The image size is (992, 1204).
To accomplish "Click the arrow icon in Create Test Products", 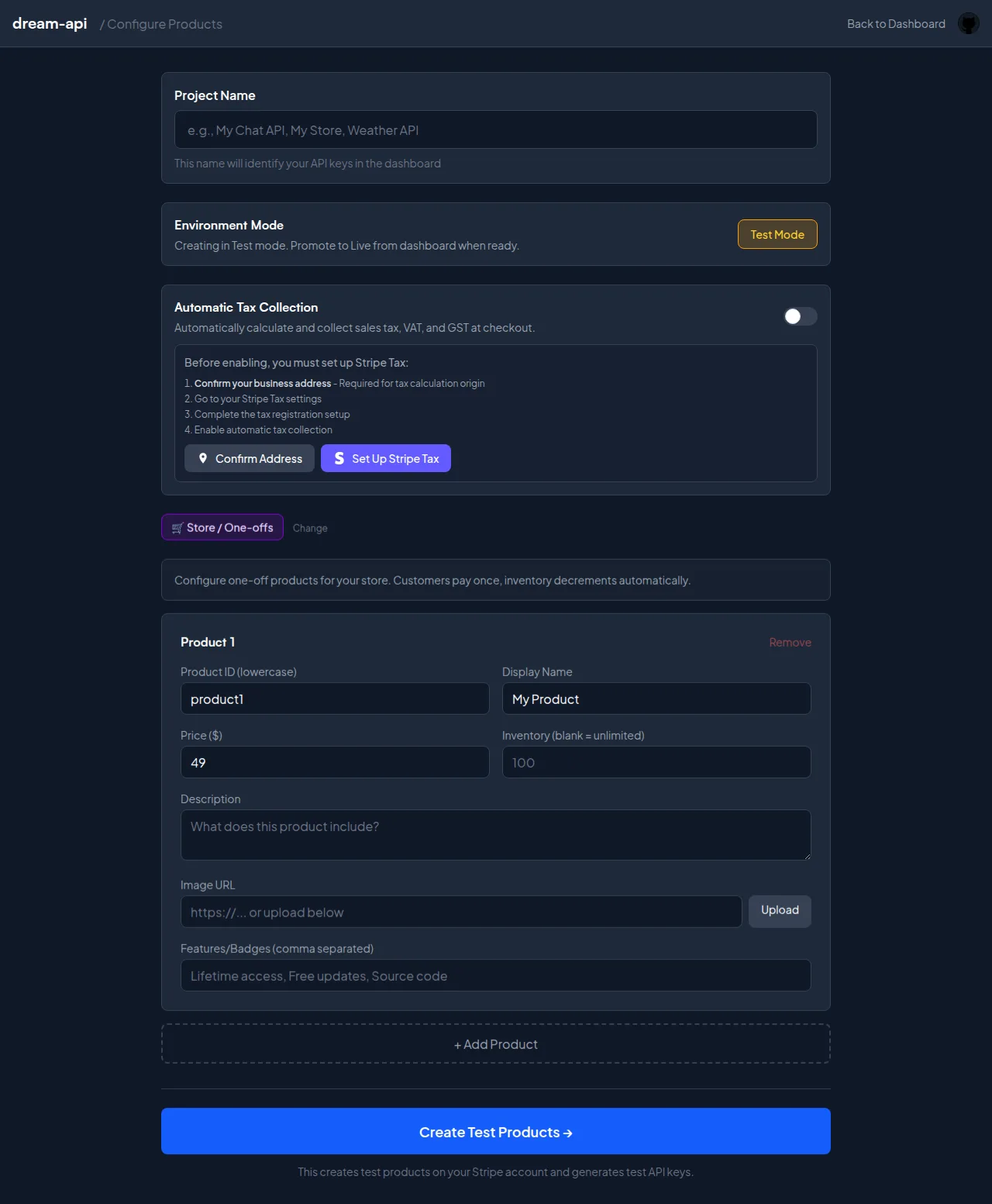I will [568, 1132].
